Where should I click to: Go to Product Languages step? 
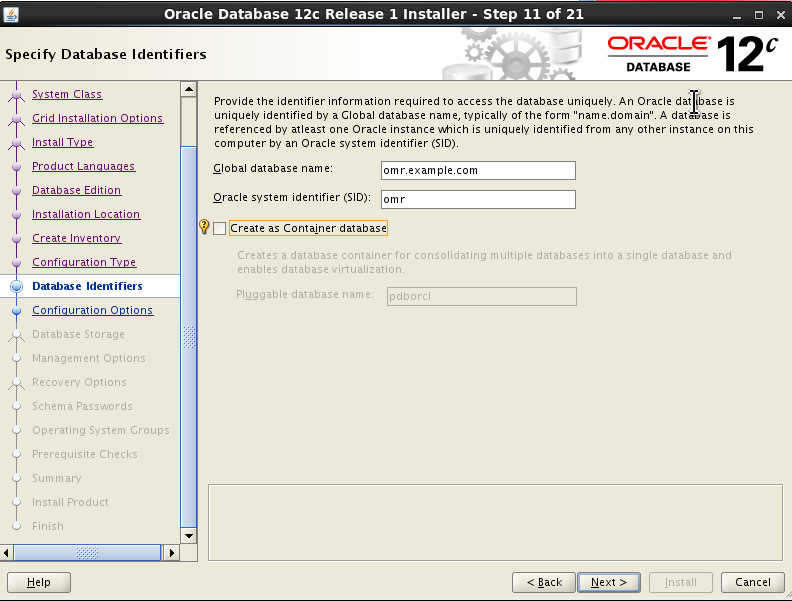(83, 166)
